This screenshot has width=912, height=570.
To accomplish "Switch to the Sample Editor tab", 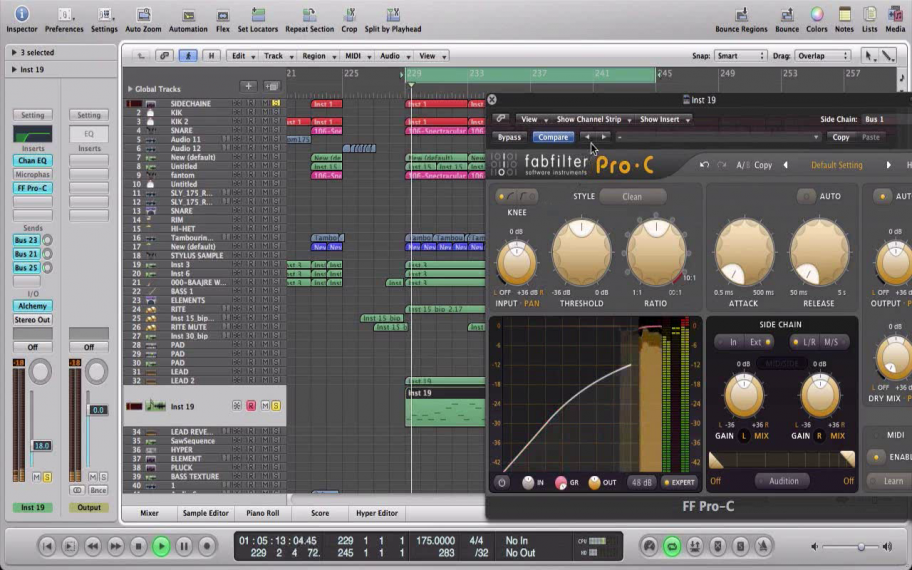I will [205, 513].
